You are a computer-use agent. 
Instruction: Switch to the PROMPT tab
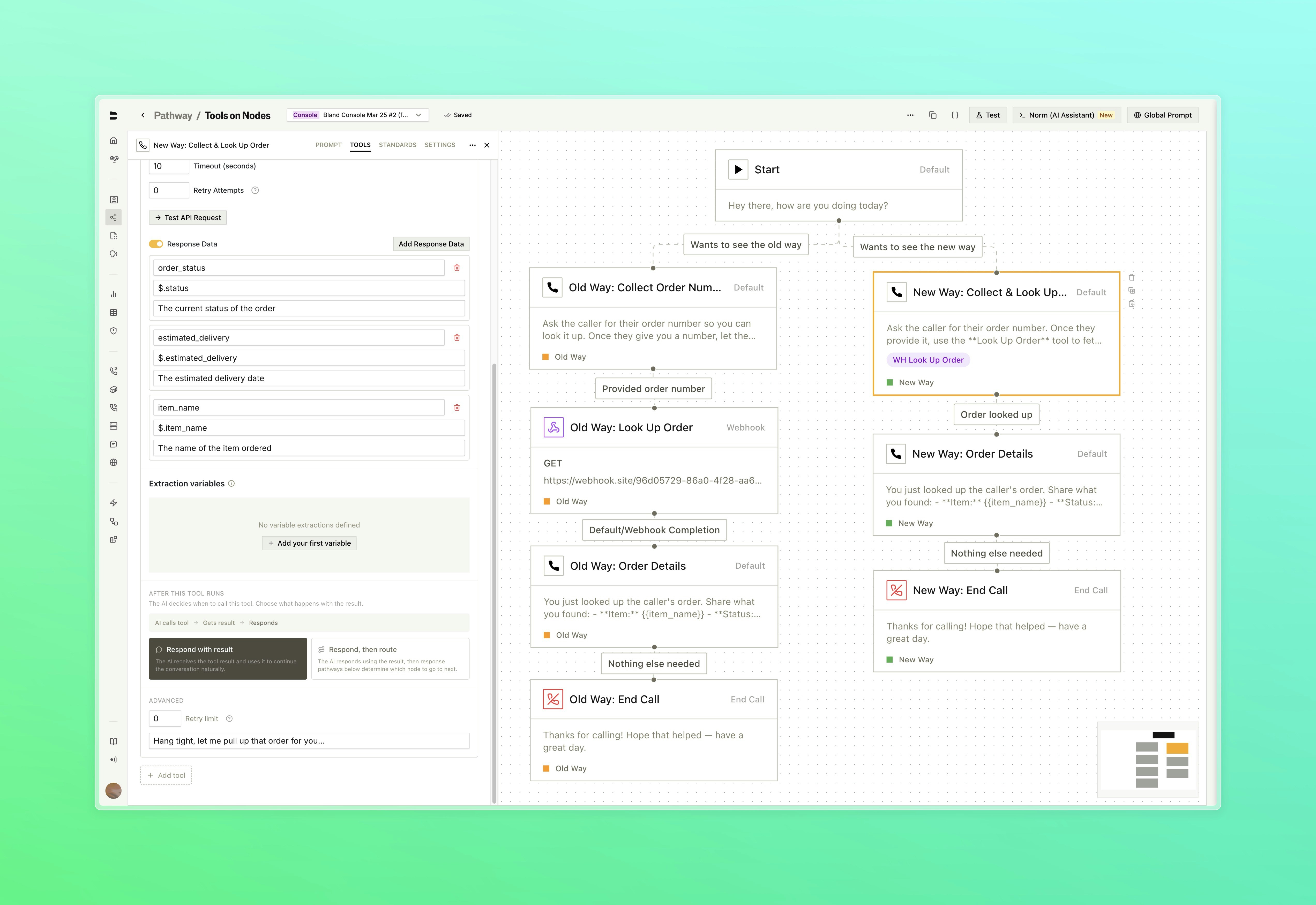[x=328, y=145]
